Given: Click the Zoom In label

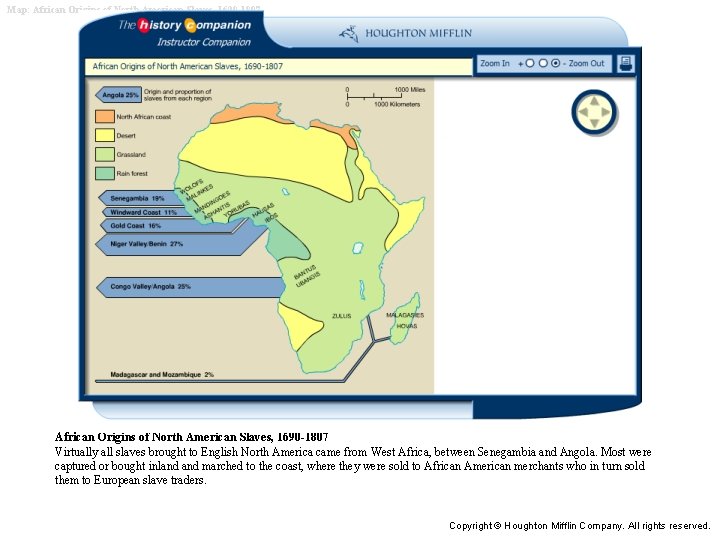Looking at the screenshot, I should click(x=495, y=63).
